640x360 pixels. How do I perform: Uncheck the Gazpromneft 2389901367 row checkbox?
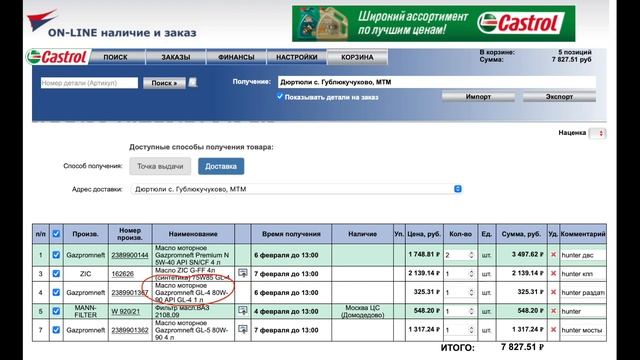tap(56, 292)
